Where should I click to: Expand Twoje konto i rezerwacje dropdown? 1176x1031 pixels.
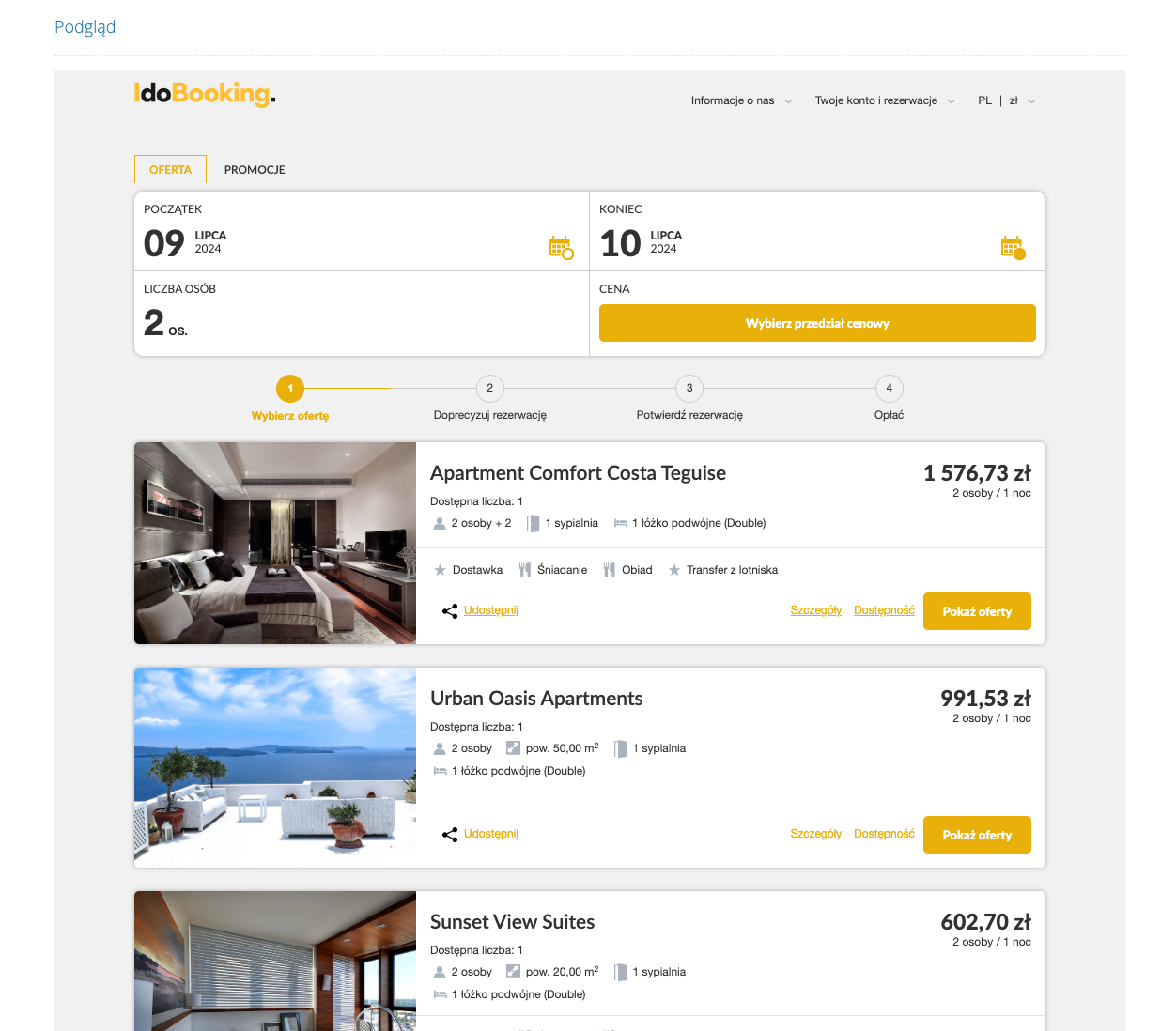tap(885, 100)
